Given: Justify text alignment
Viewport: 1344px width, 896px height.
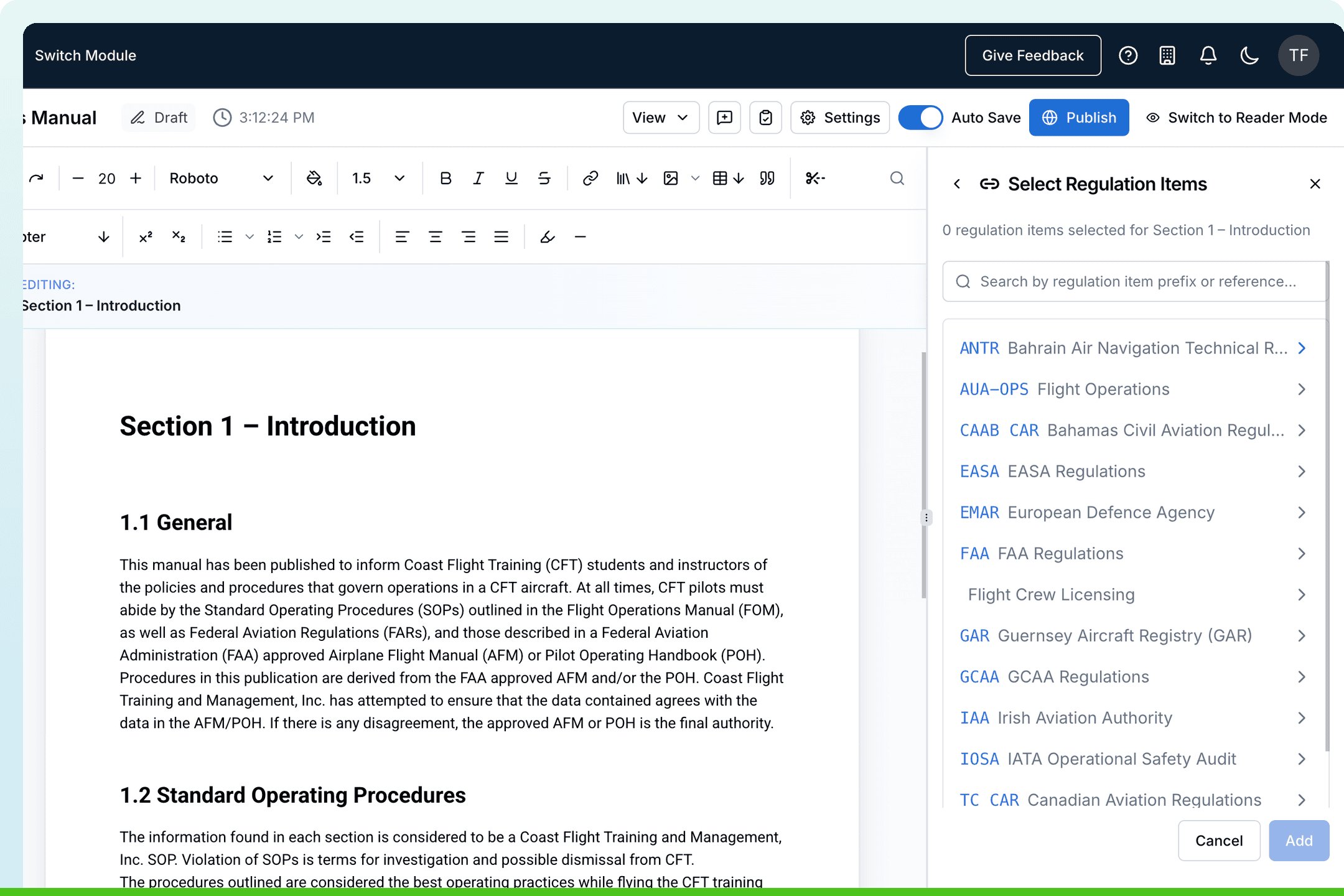Looking at the screenshot, I should [501, 237].
